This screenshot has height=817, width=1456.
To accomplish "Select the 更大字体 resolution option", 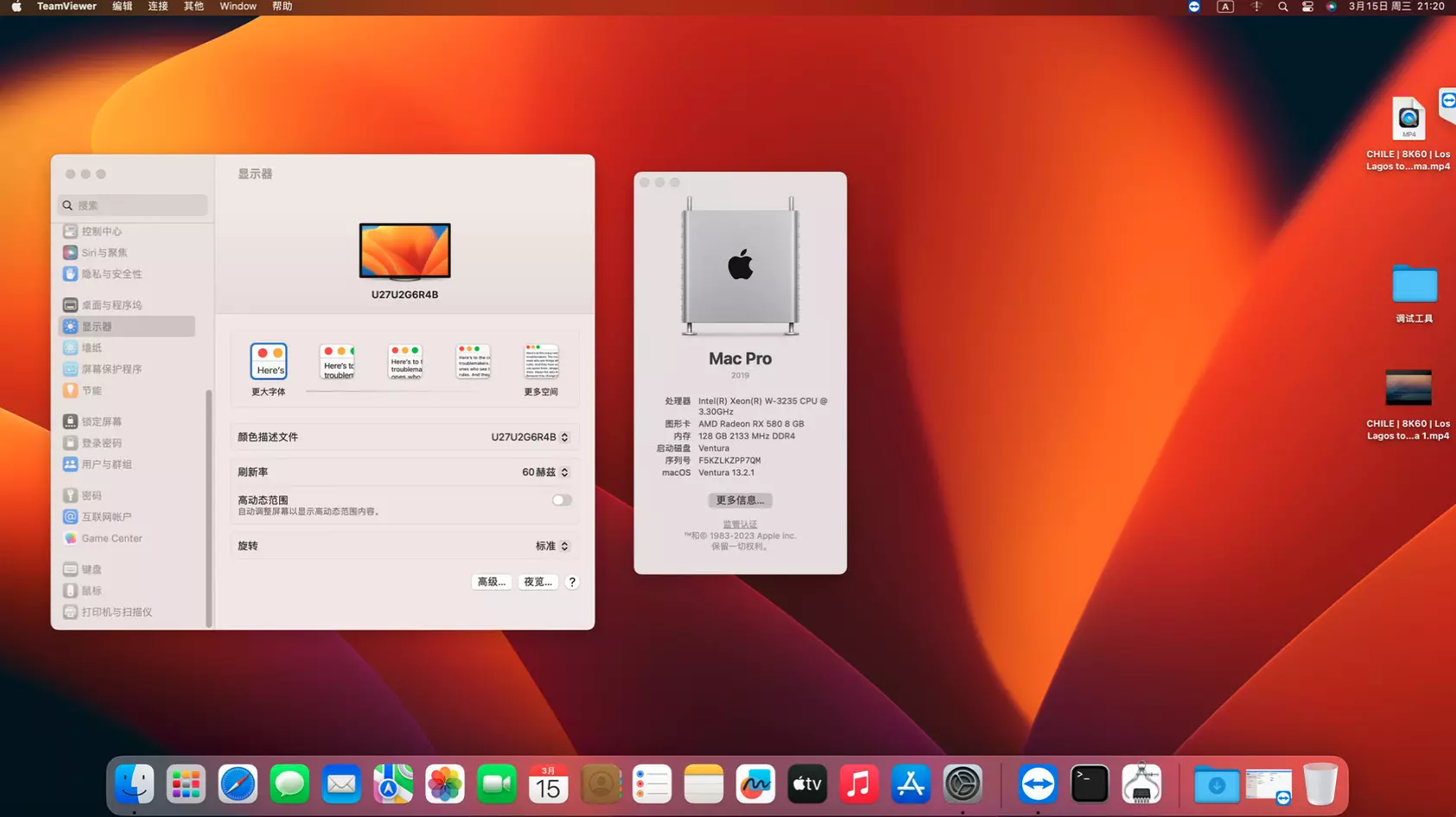I will tap(269, 362).
